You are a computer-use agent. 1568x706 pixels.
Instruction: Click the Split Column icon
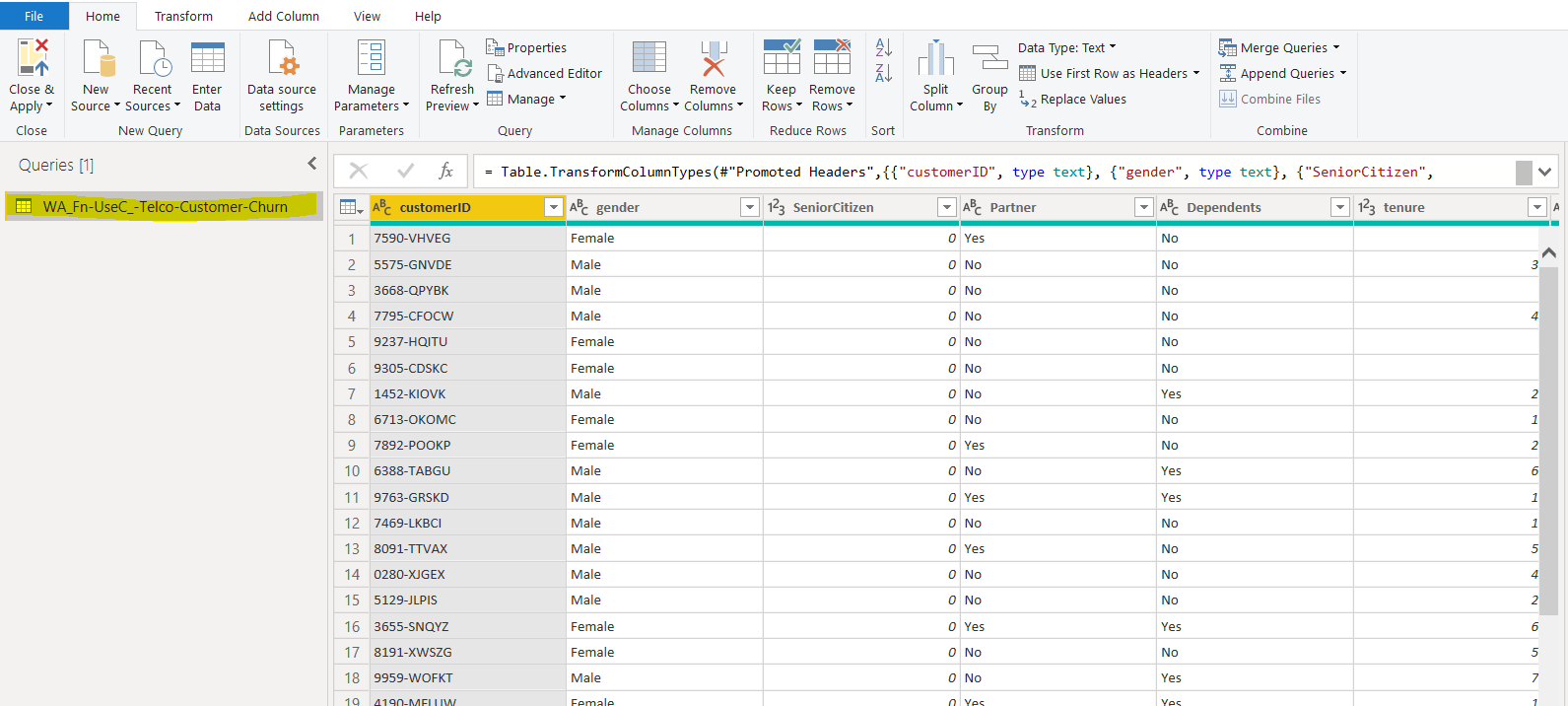click(935, 59)
